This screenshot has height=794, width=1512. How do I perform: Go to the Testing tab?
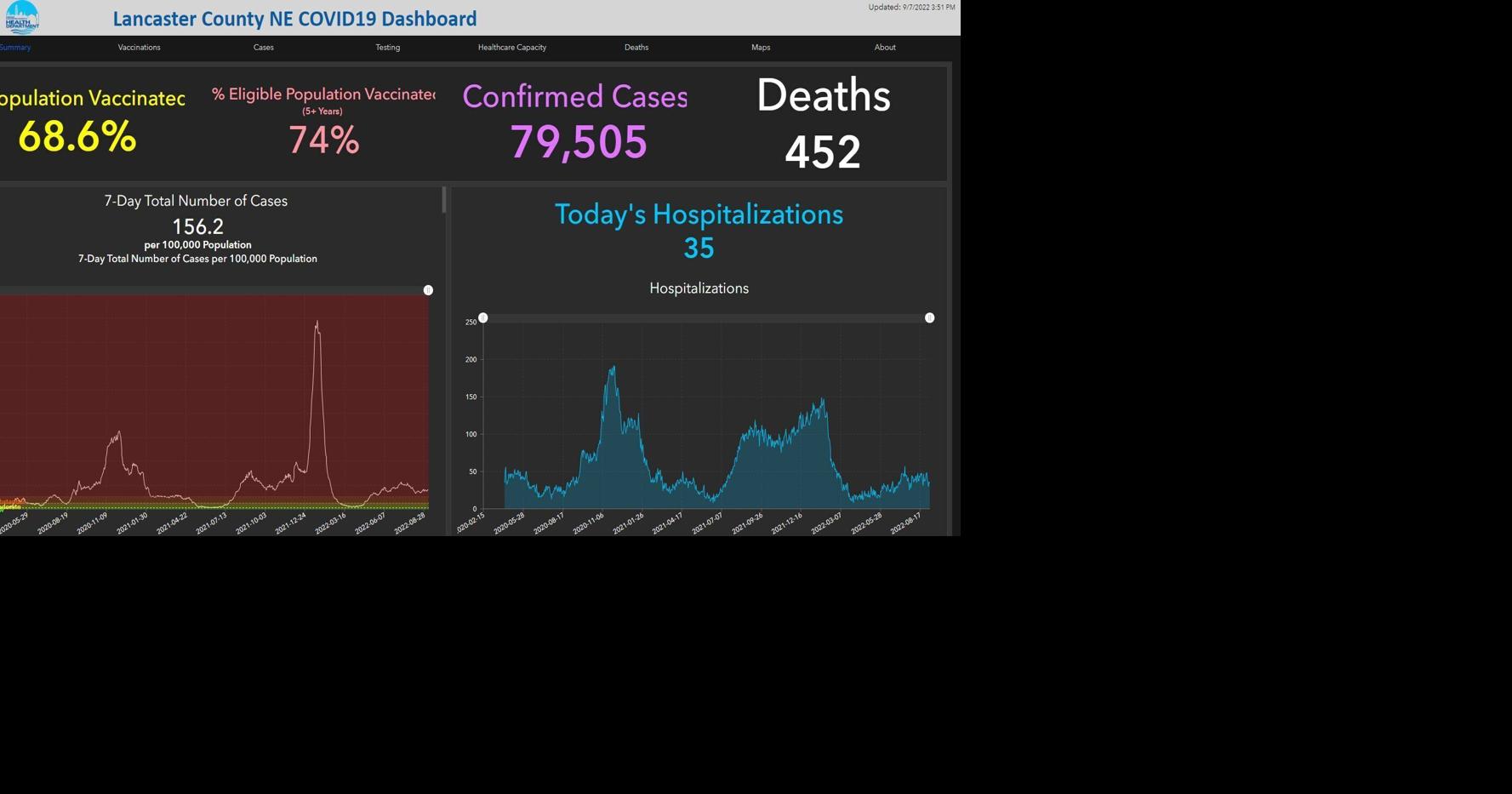pyautogui.click(x=387, y=48)
